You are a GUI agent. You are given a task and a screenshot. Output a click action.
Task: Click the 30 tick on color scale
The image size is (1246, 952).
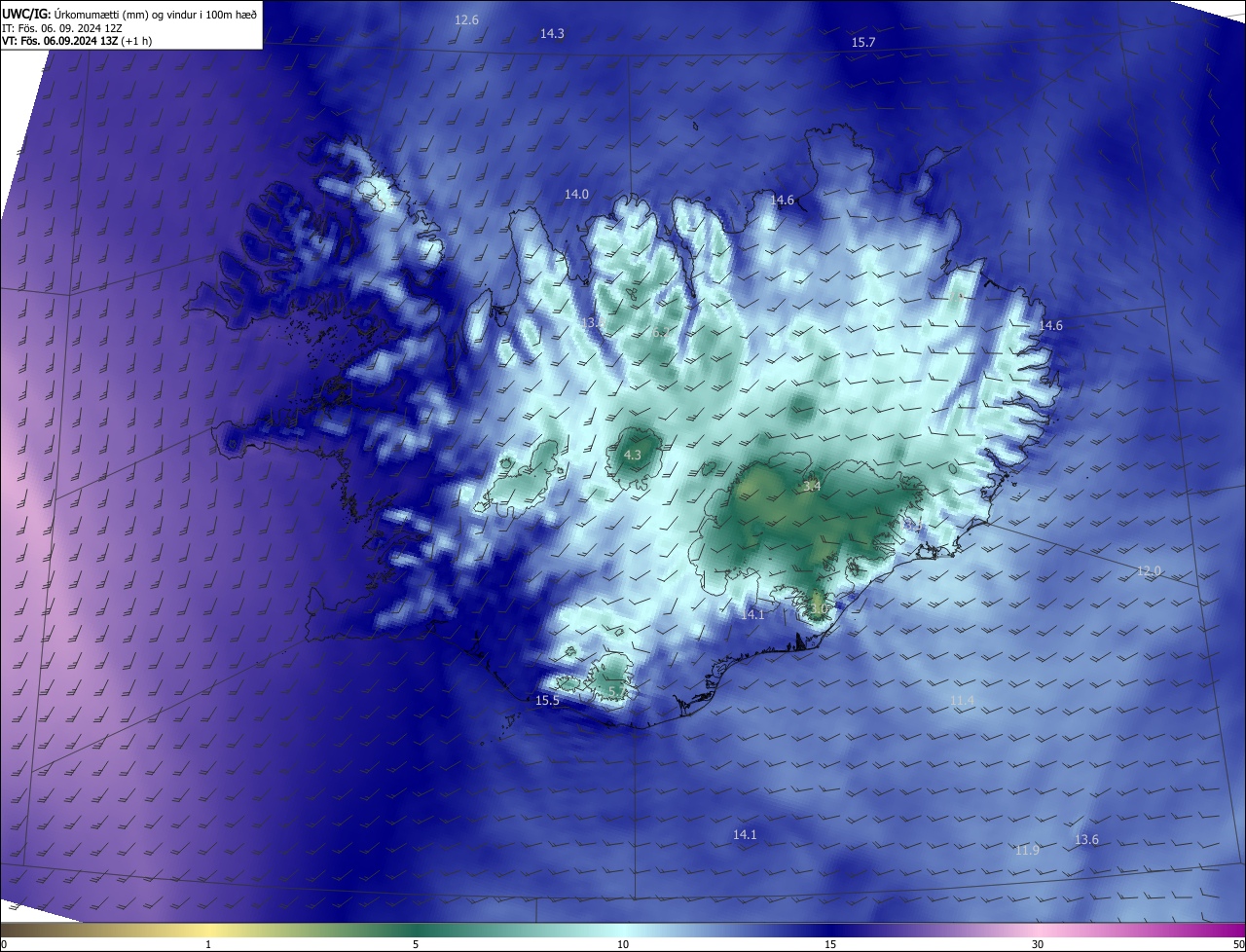click(1038, 944)
